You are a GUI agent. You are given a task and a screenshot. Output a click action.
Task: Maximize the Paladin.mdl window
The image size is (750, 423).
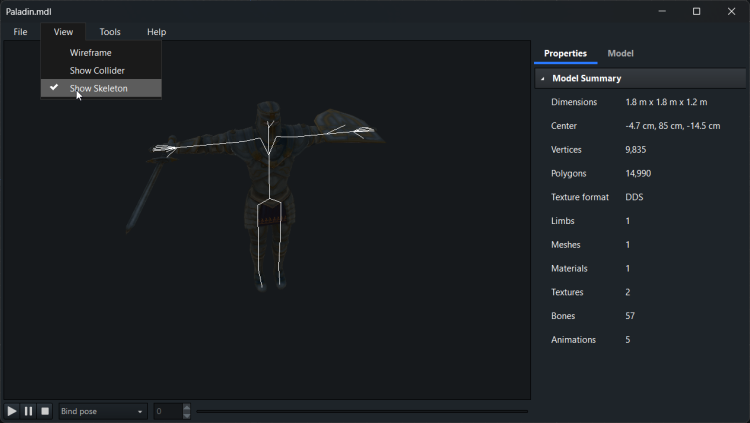tap(696, 11)
